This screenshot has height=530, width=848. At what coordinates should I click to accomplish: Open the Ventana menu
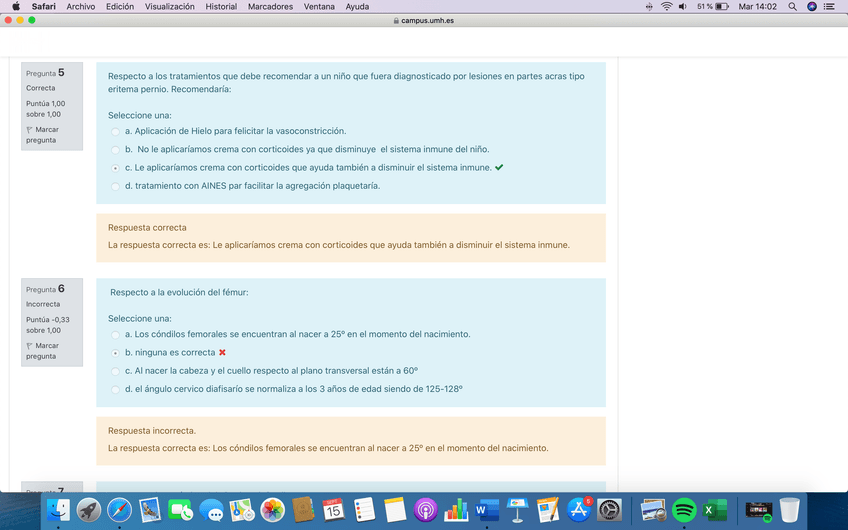click(x=319, y=6)
